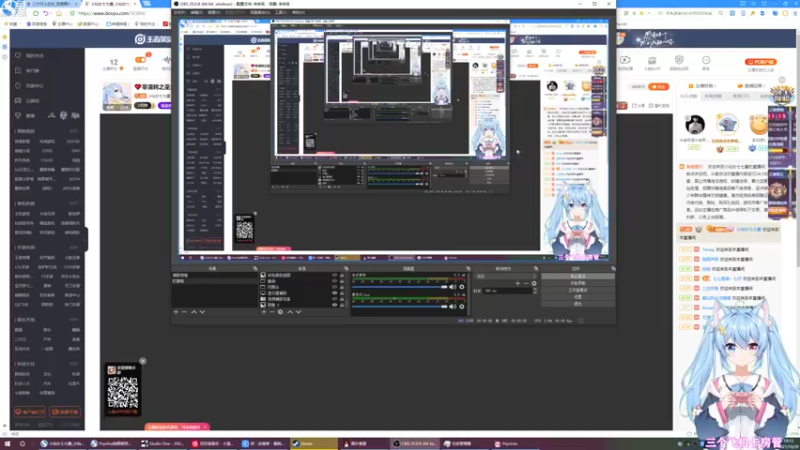This screenshot has height=450, width=800.
Task: Click the Windows Start button
Action: tap(7, 444)
